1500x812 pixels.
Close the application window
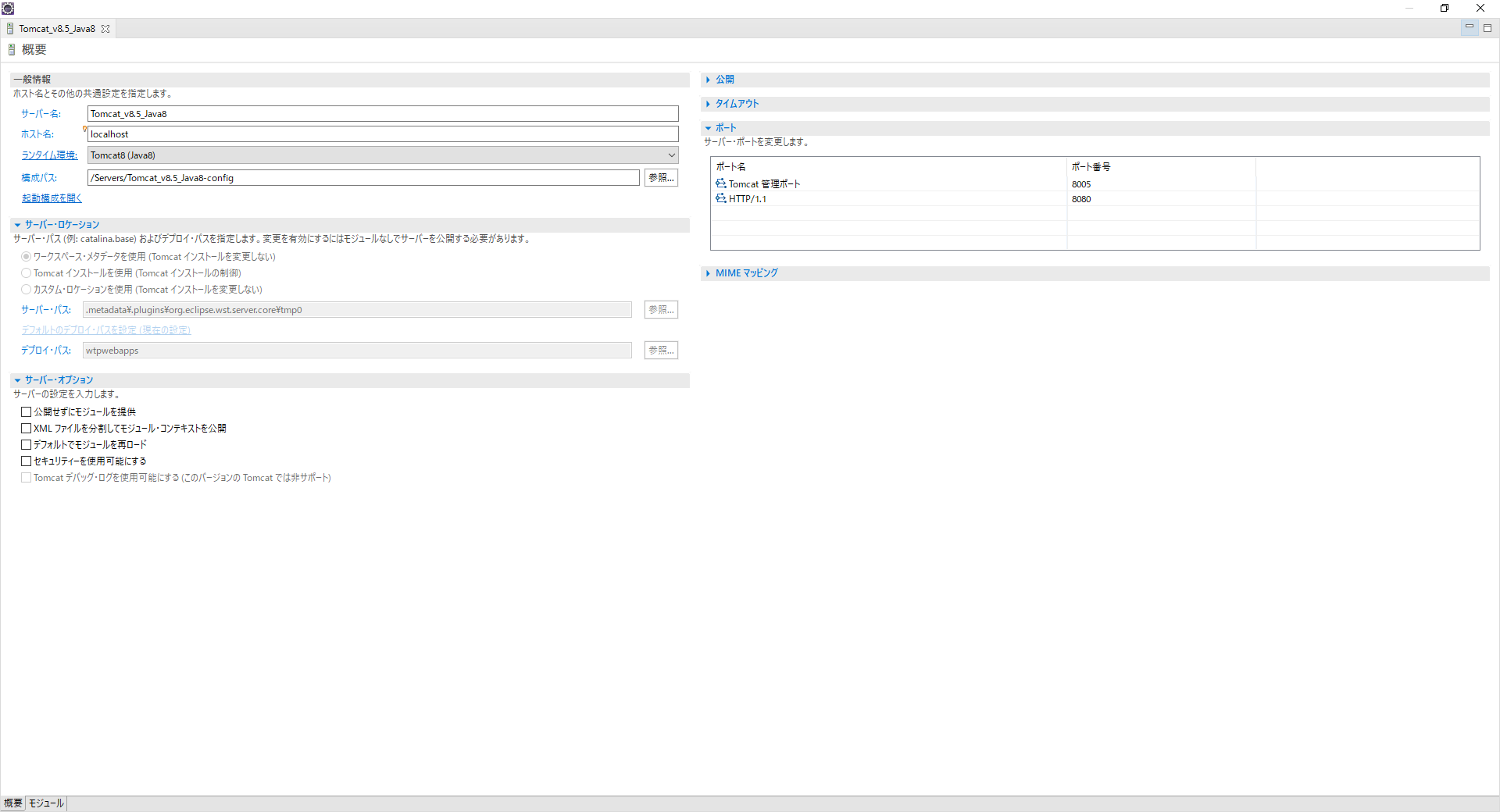tap(1480, 8)
